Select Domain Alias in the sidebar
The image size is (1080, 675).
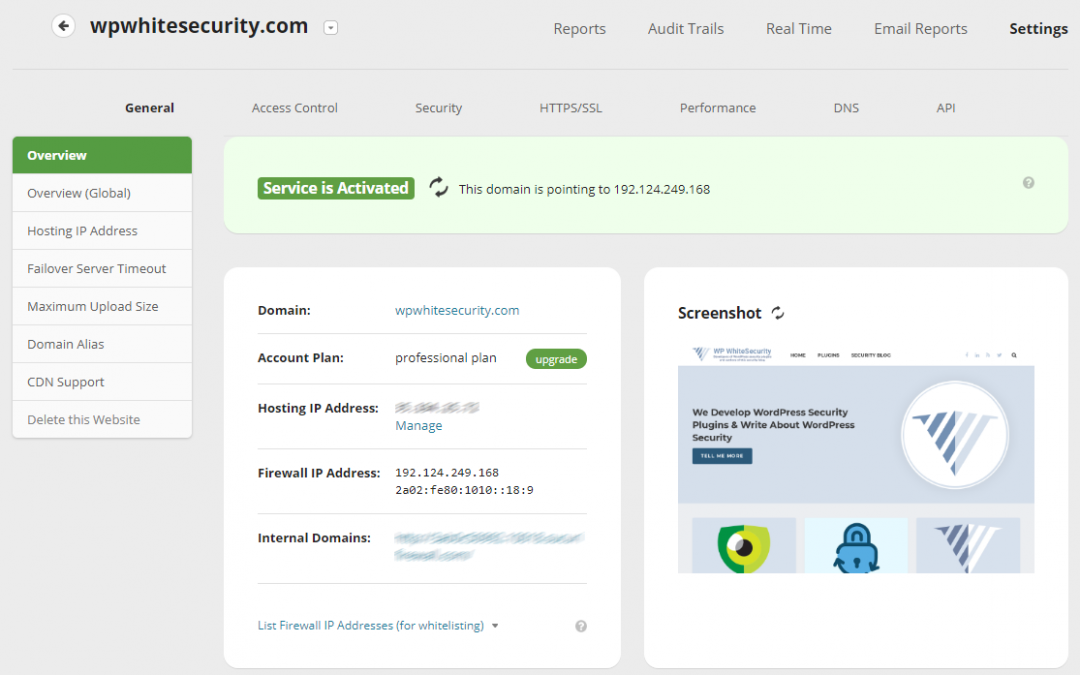click(x=102, y=344)
